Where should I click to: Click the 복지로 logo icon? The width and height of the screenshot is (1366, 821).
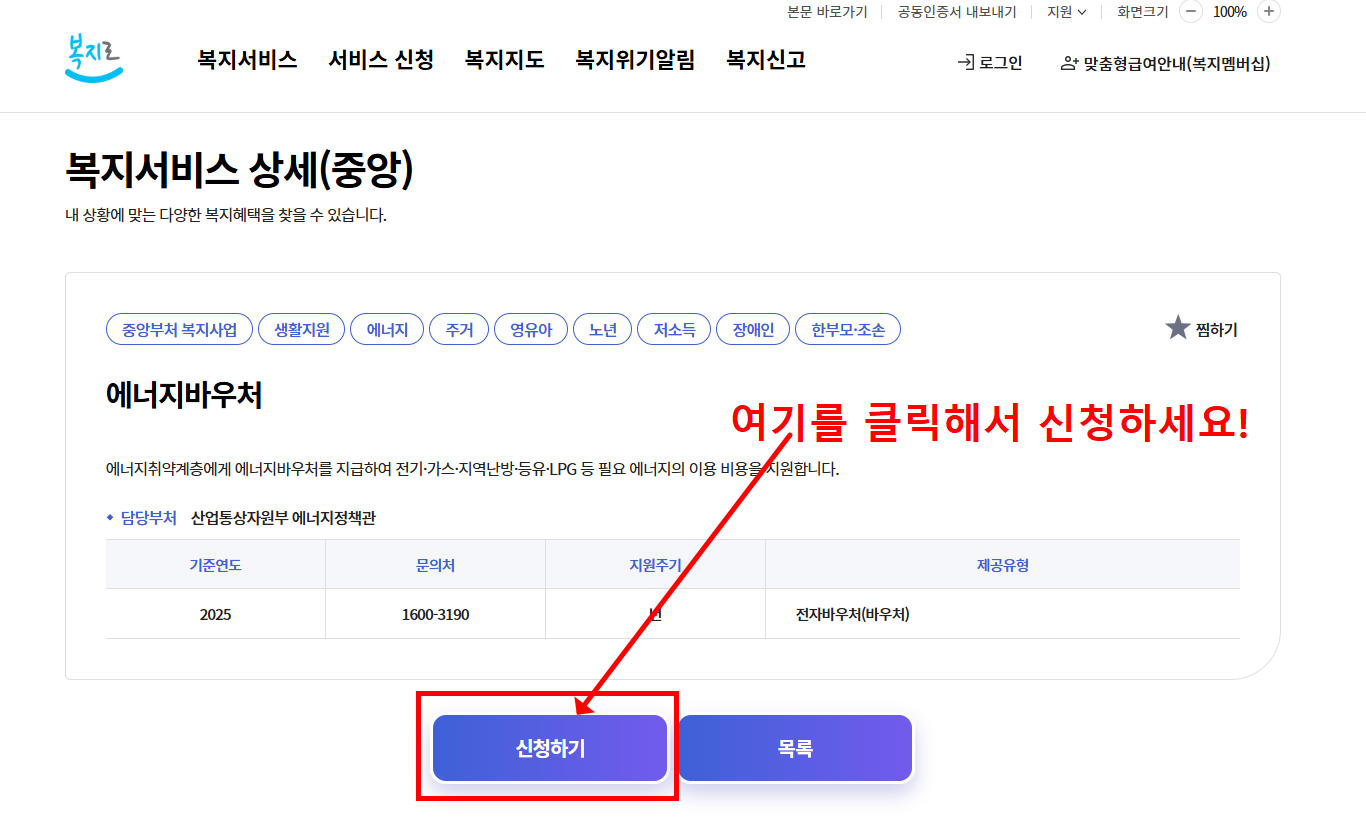click(93, 58)
